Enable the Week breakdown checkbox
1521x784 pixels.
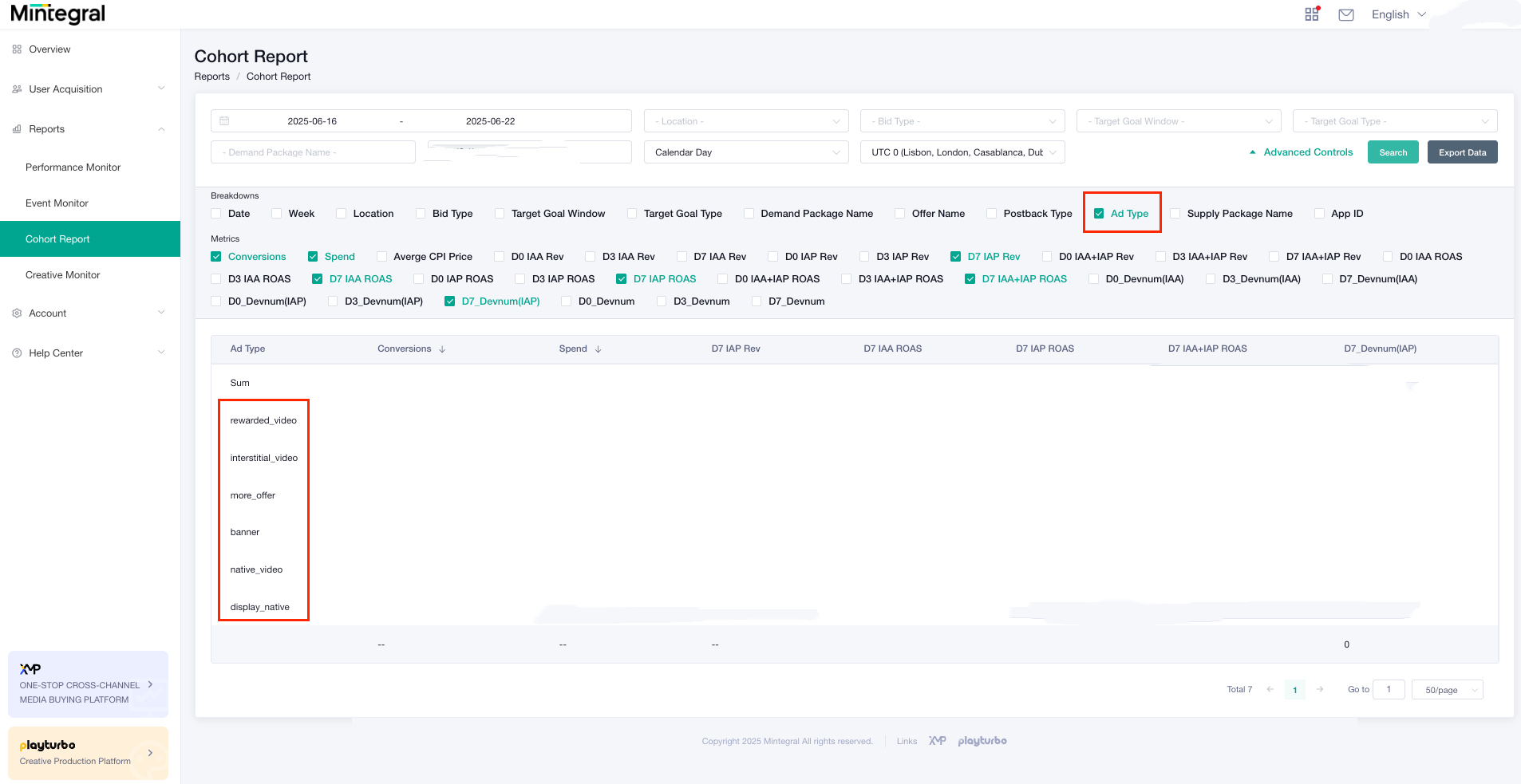275,213
